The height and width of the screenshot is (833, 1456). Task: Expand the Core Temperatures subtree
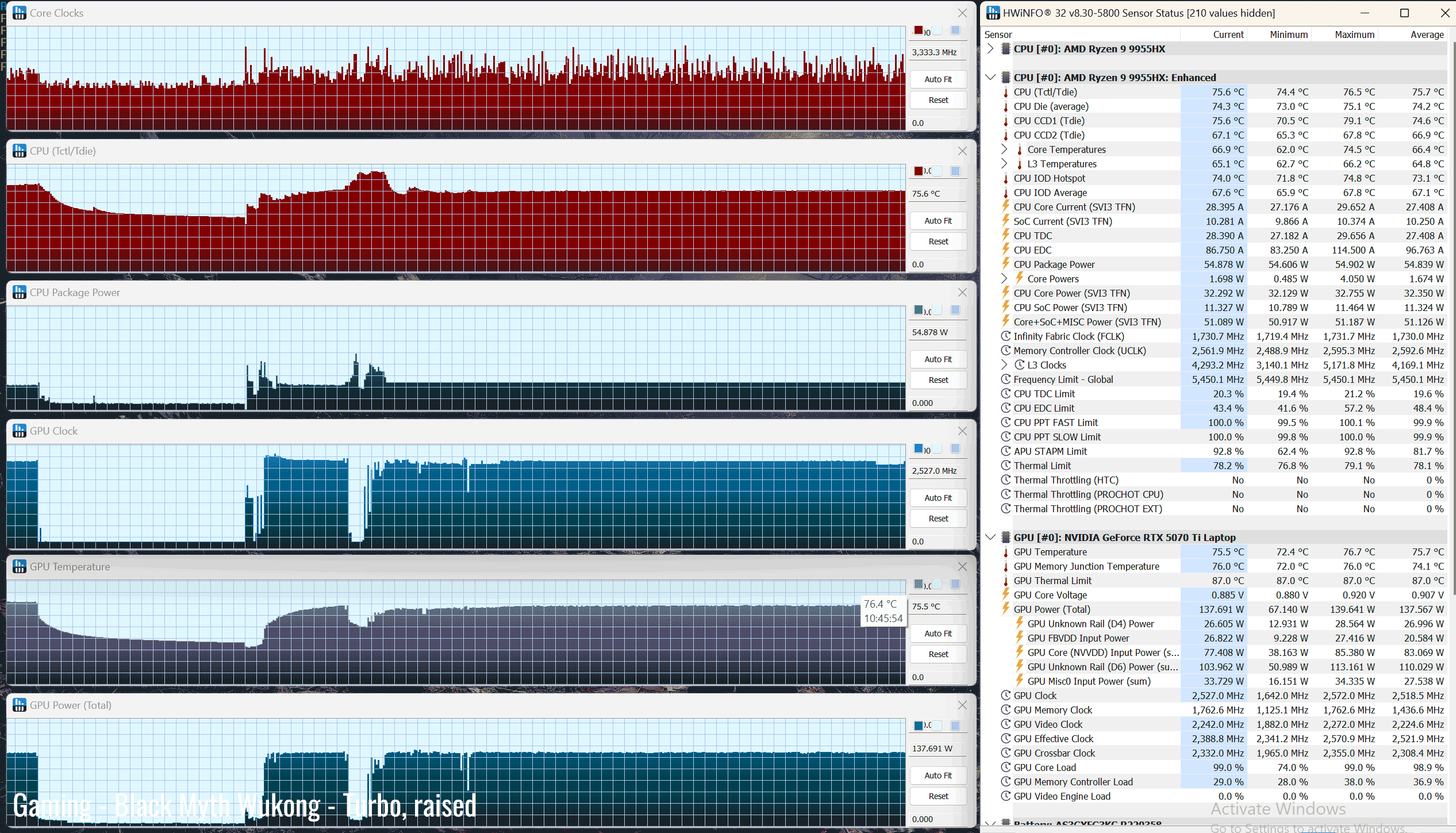[1004, 149]
